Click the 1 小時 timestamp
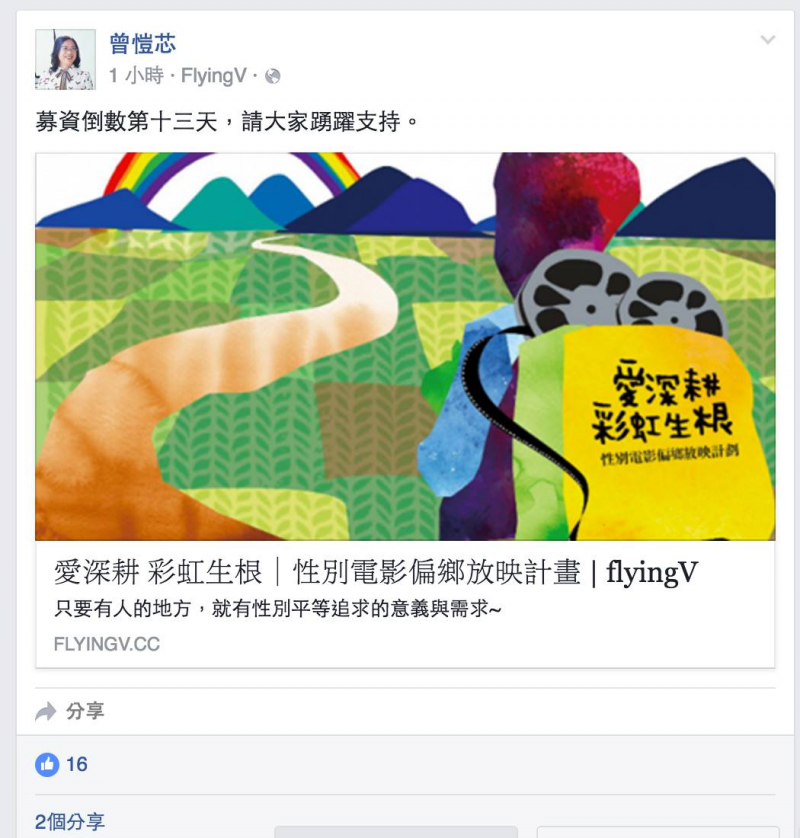Image resolution: width=800 pixels, height=838 pixels. pyautogui.click(x=136, y=76)
